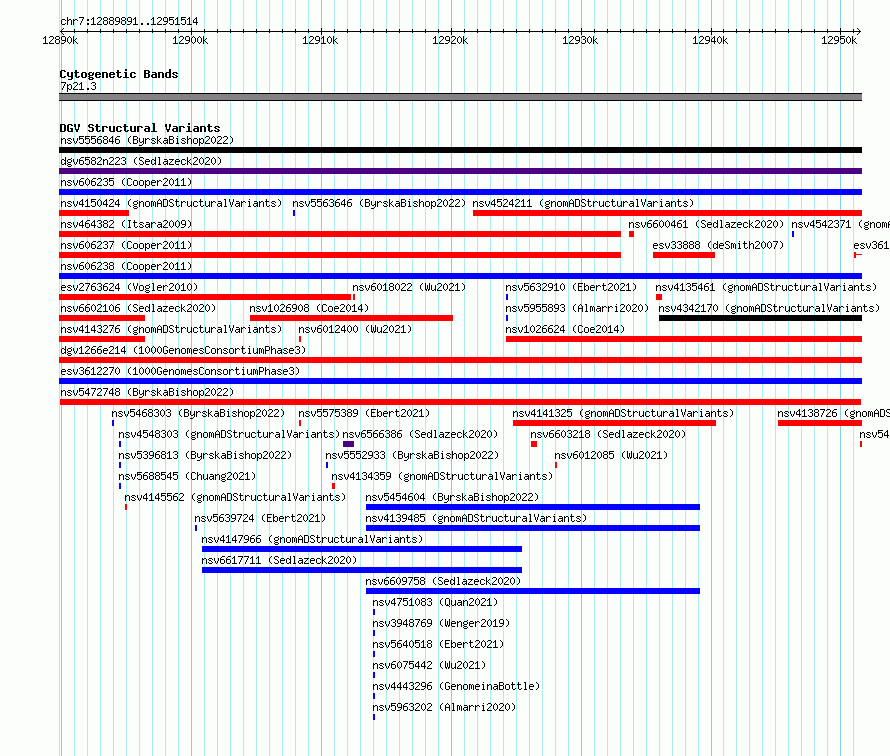Click nsv6012400 (Wu2021) label

pos(355,329)
